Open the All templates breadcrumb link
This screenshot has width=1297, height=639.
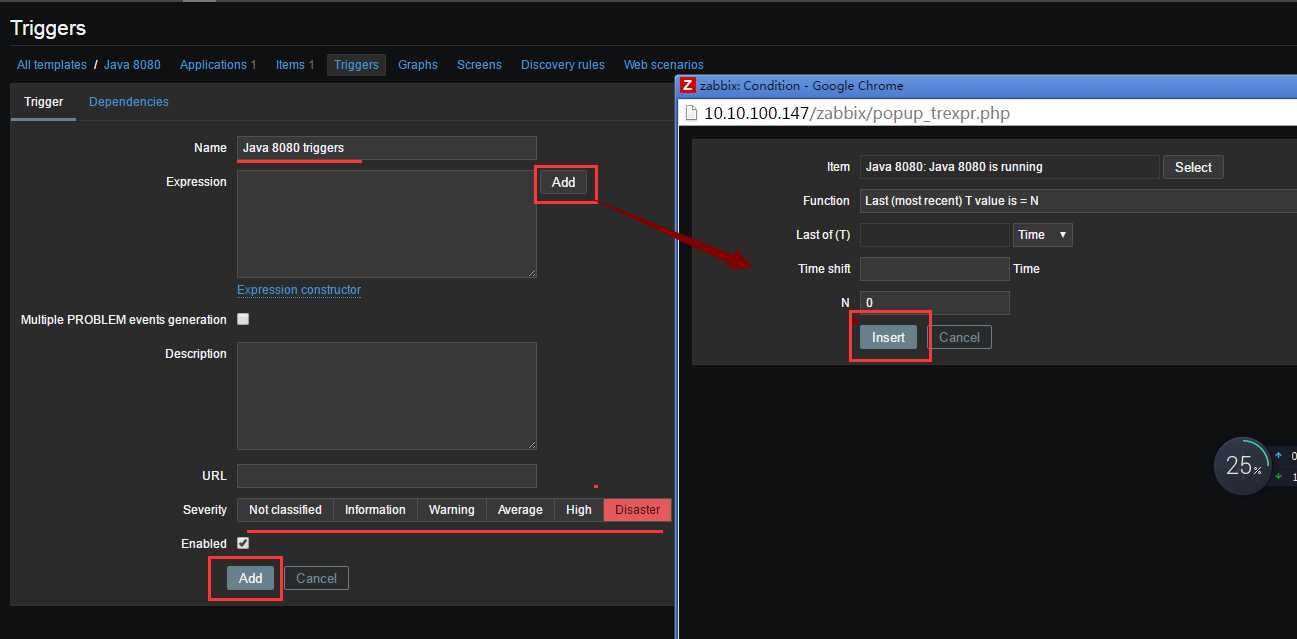point(52,65)
